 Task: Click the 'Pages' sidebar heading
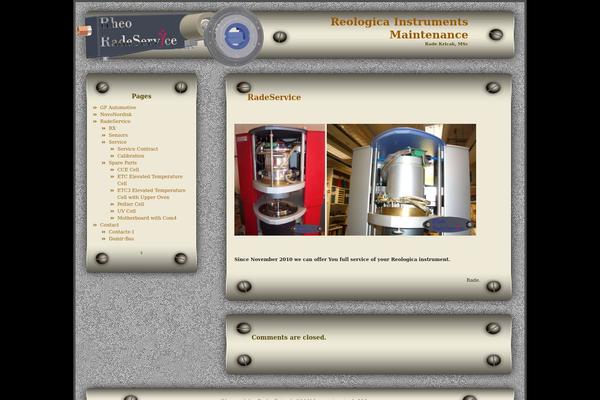tap(141, 96)
